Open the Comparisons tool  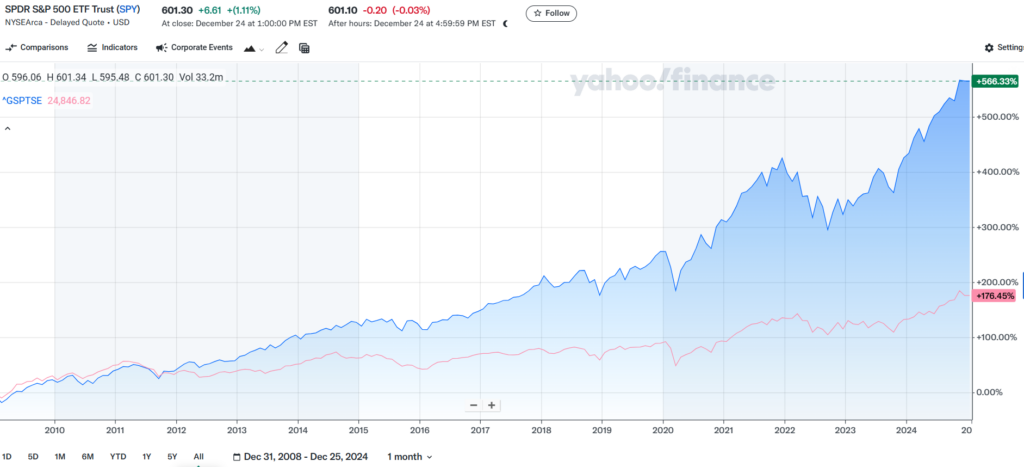pos(37,47)
